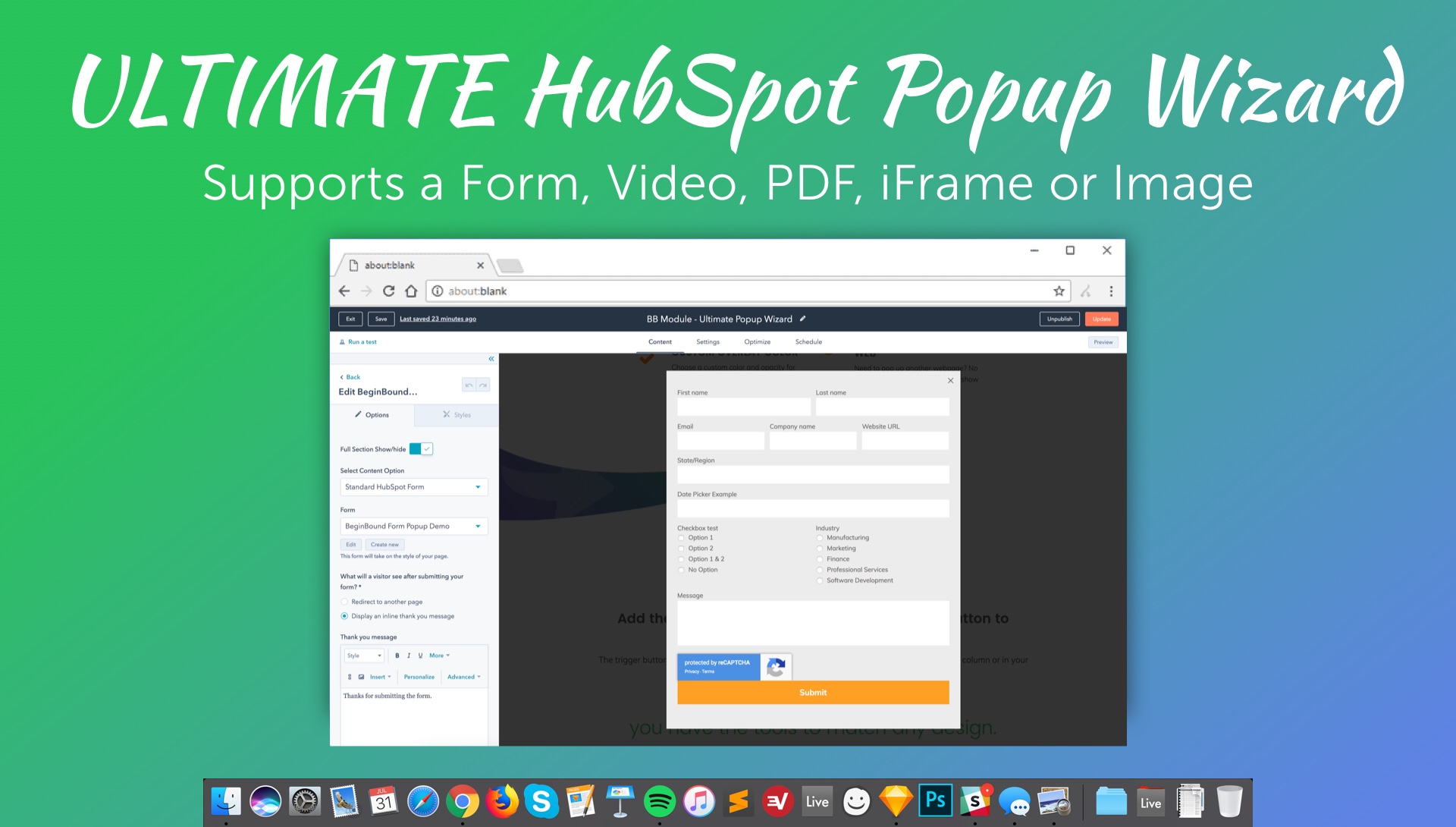Apply italic in thank you message
The width and height of the screenshot is (1456, 827).
pyautogui.click(x=409, y=656)
